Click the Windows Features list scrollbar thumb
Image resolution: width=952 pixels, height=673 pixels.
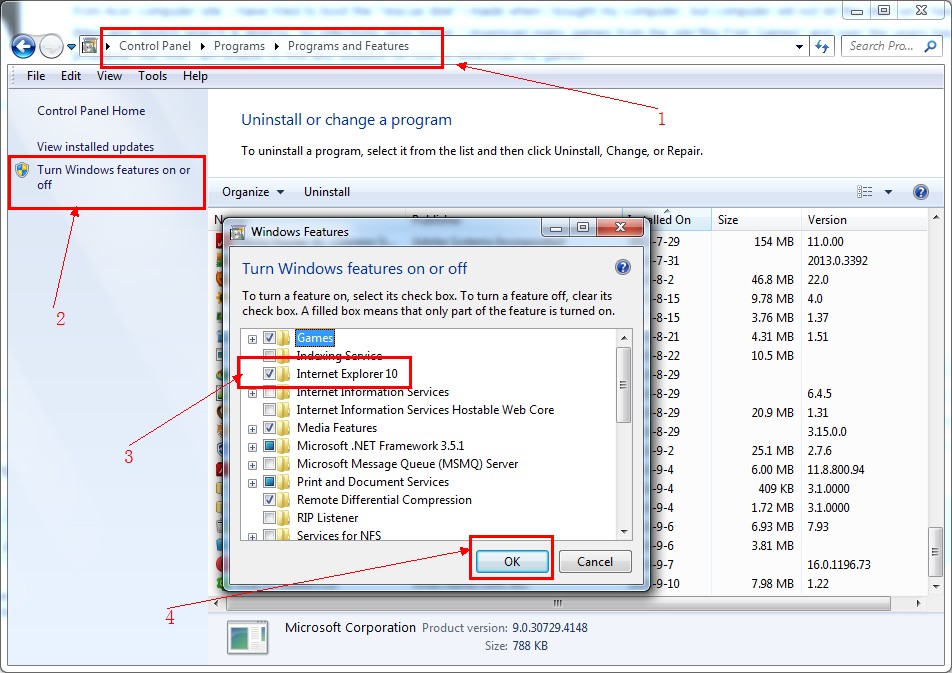coord(624,385)
